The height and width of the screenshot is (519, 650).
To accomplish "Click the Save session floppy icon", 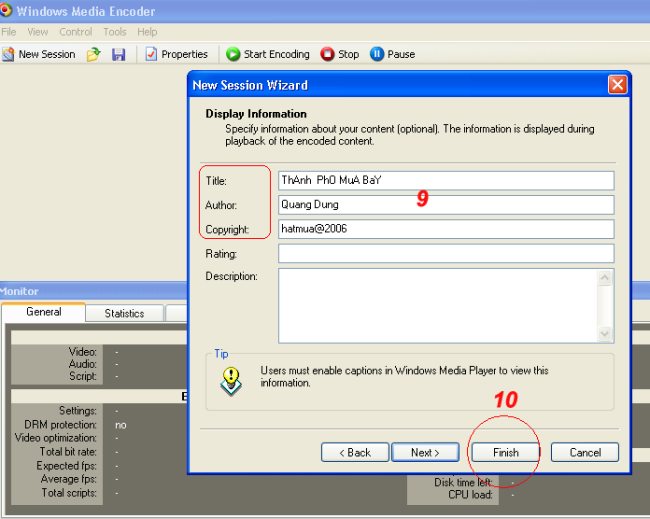I will click(x=118, y=54).
